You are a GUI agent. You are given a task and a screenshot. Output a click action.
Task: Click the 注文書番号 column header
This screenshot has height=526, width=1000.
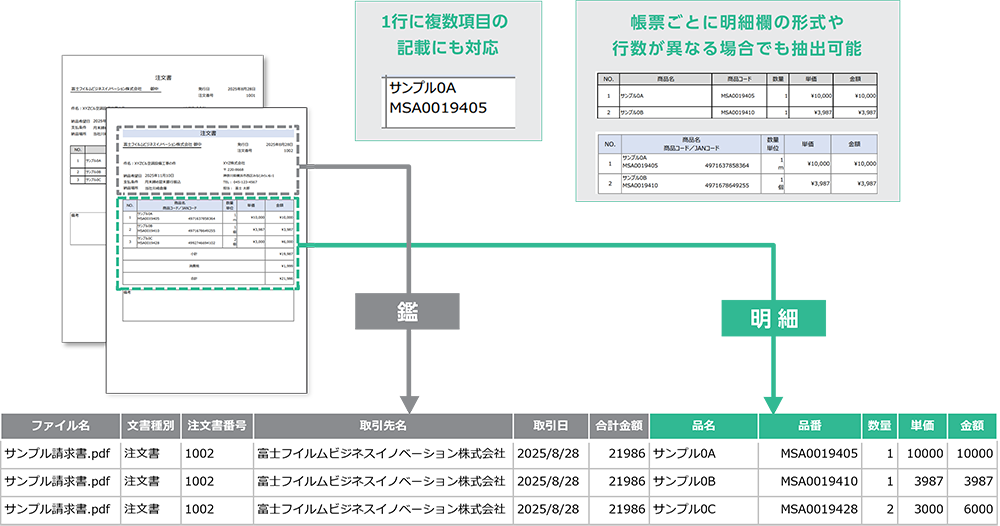(x=217, y=425)
